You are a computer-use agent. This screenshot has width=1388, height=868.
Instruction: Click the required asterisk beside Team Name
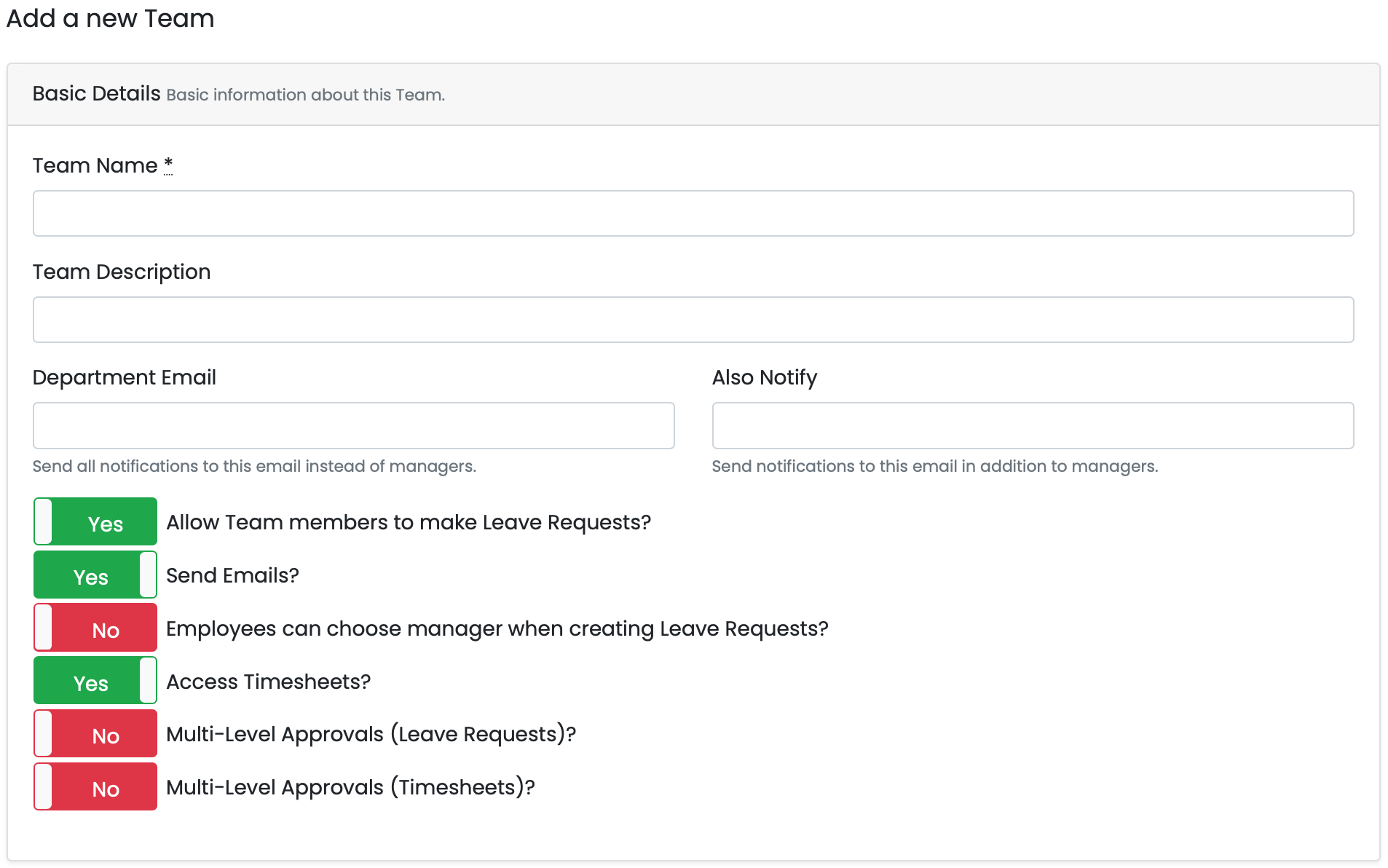pyautogui.click(x=168, y=165)
